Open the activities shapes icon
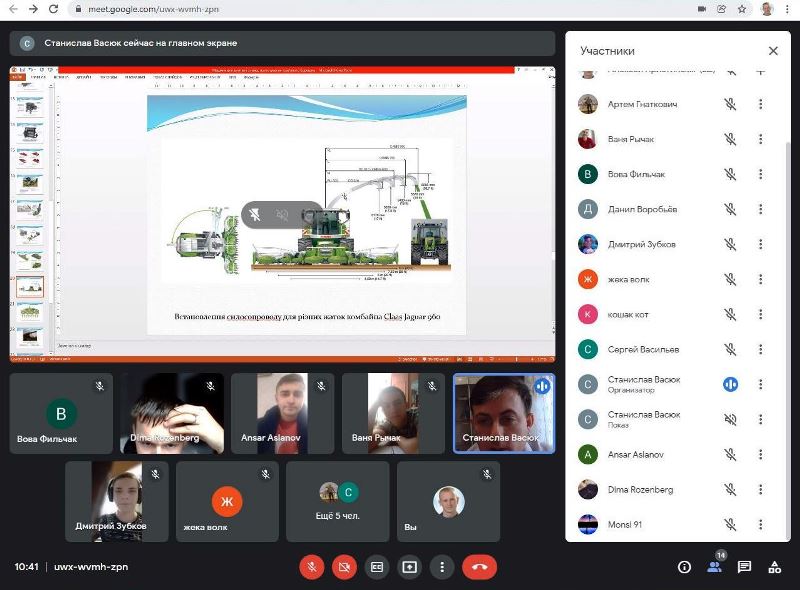Screen dimensions: 800x590 [x=774, y=567]
